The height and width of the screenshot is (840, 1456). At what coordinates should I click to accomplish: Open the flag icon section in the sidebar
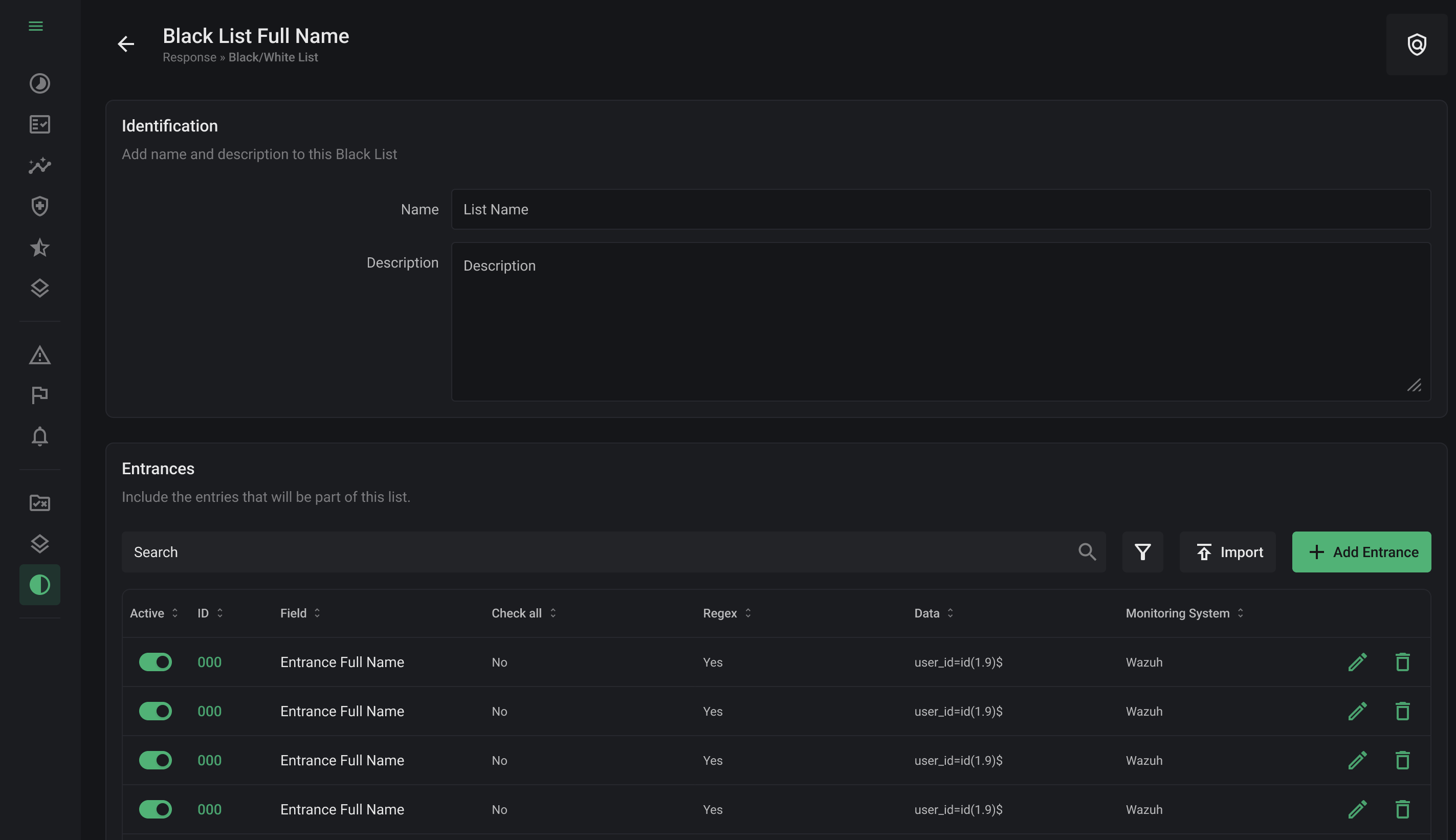coord(40,396)
